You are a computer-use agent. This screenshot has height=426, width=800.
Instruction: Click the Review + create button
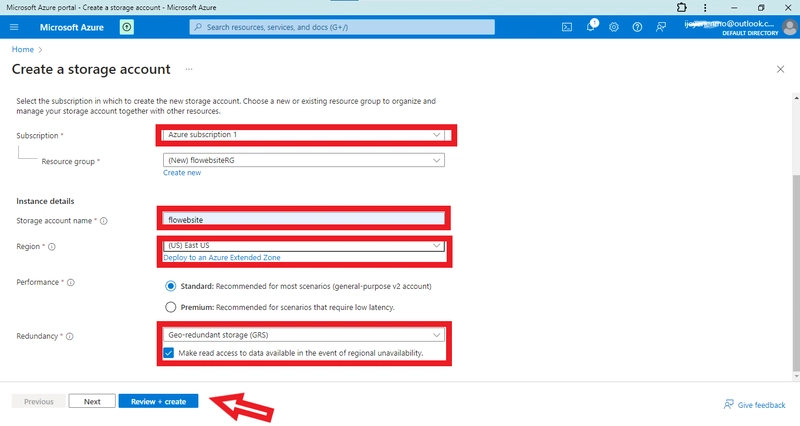coord(158,402)
